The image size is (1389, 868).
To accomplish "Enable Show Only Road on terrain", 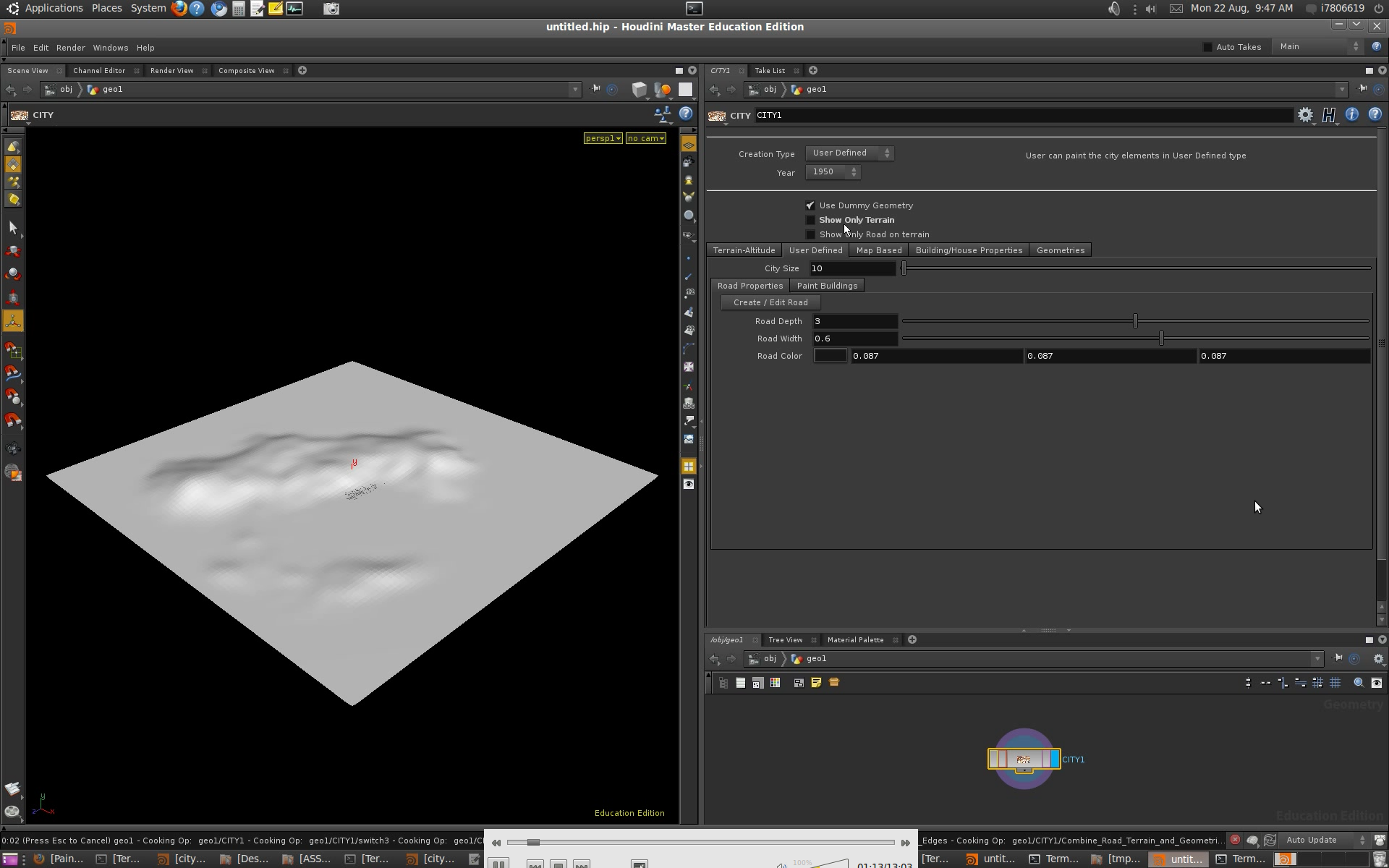I will point(810,234).
